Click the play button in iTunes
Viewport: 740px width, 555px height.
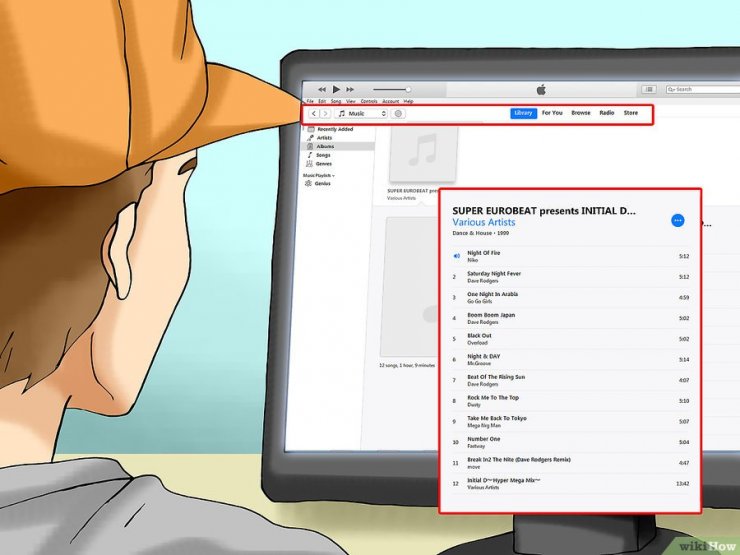(x=336, y=89)
